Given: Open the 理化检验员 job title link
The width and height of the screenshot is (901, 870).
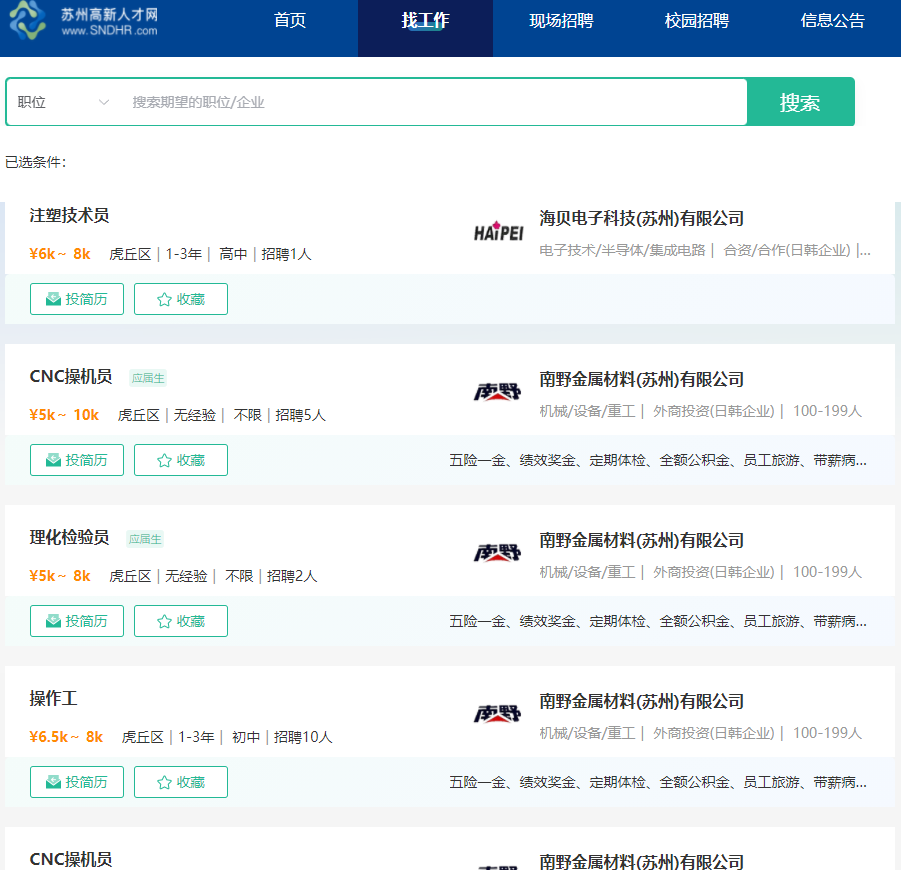Looking at the screenshot, I should 69,537.
